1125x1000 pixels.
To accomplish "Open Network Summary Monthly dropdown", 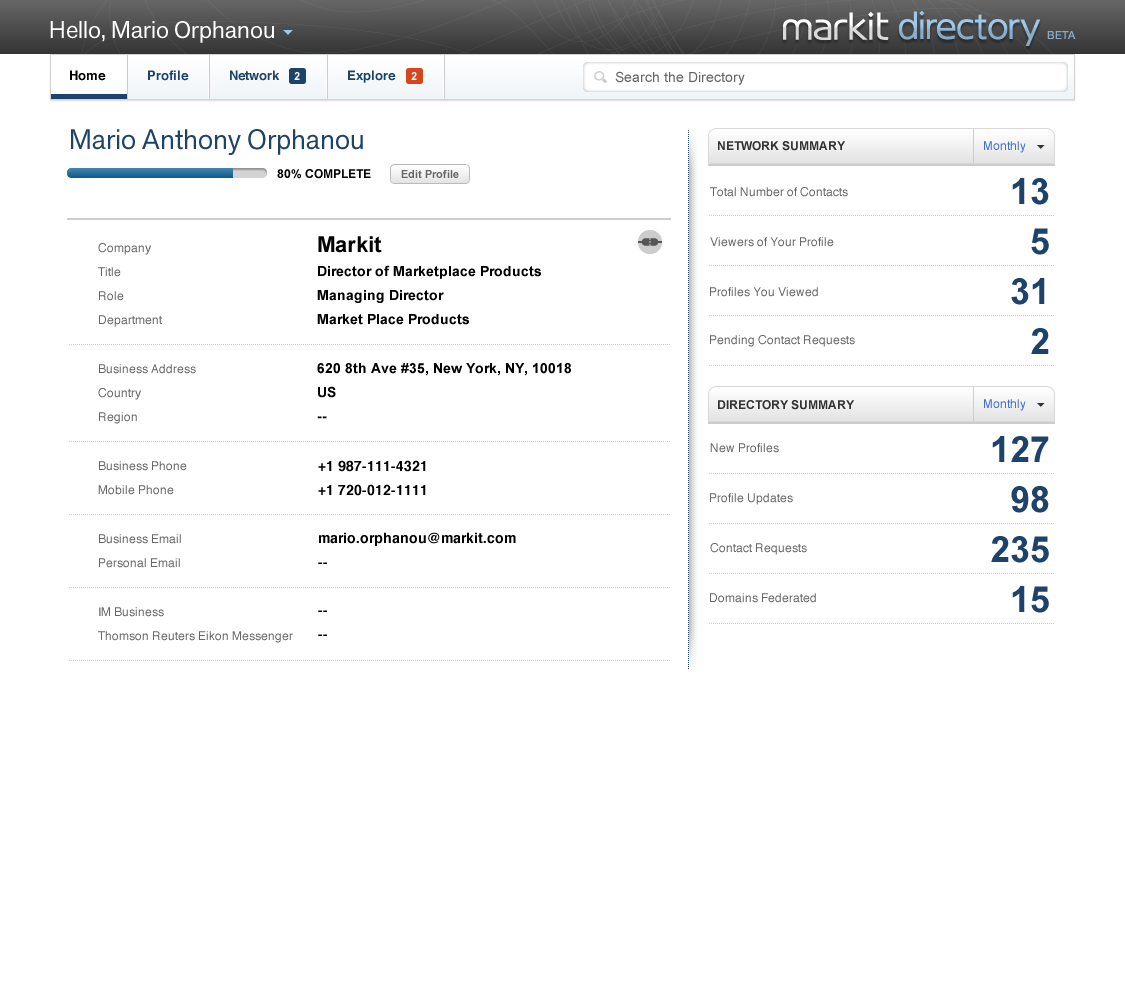I will tap(1013, 146).
